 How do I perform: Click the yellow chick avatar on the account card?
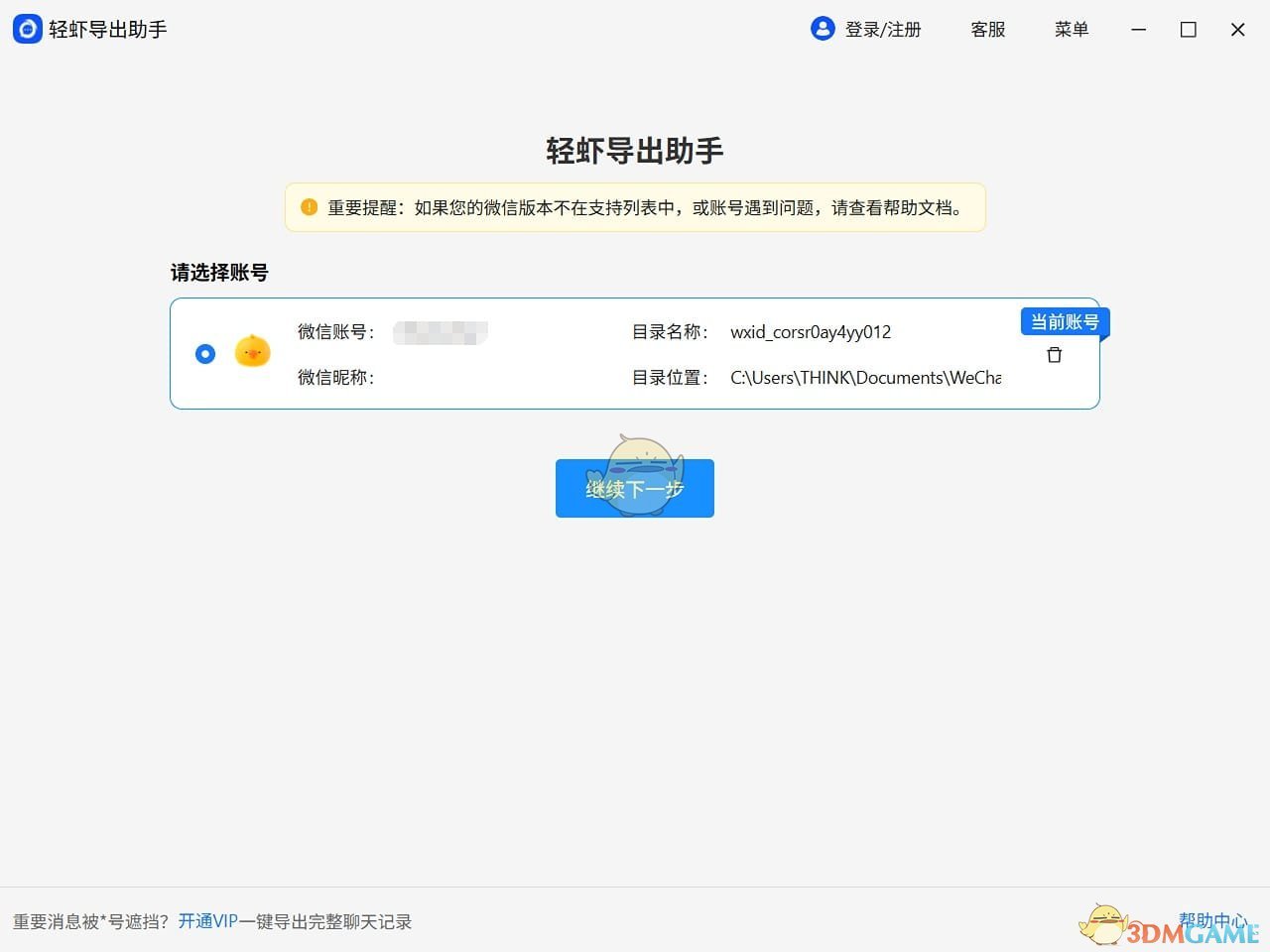coord(253,352)
